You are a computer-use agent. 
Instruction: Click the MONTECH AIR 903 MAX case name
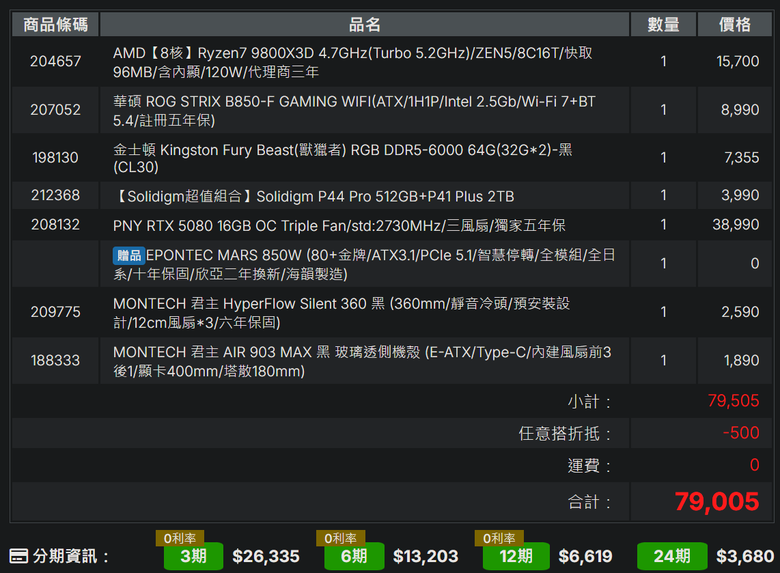point(362,361)
